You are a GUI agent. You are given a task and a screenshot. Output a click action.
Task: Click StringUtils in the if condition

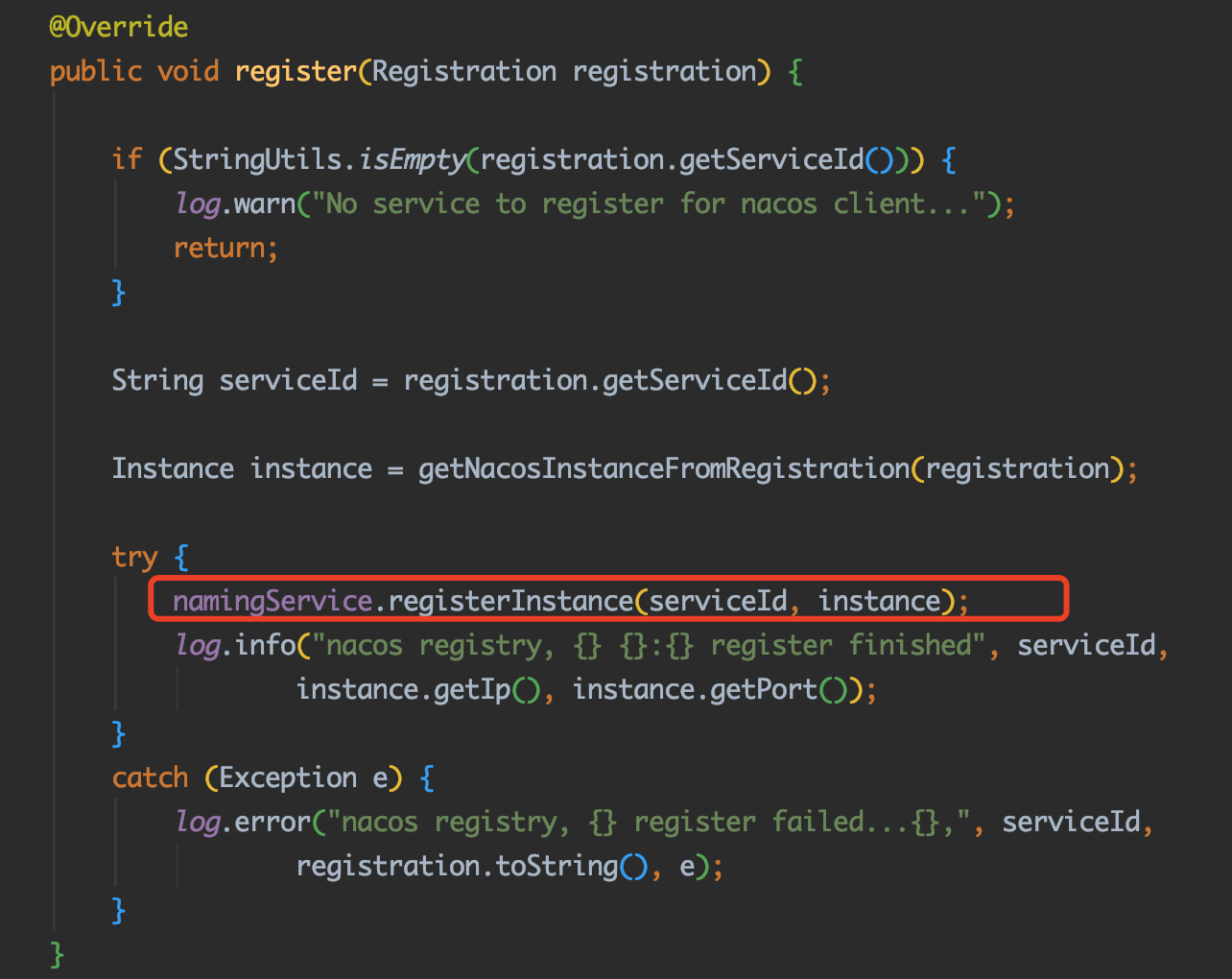click(257, 159)
